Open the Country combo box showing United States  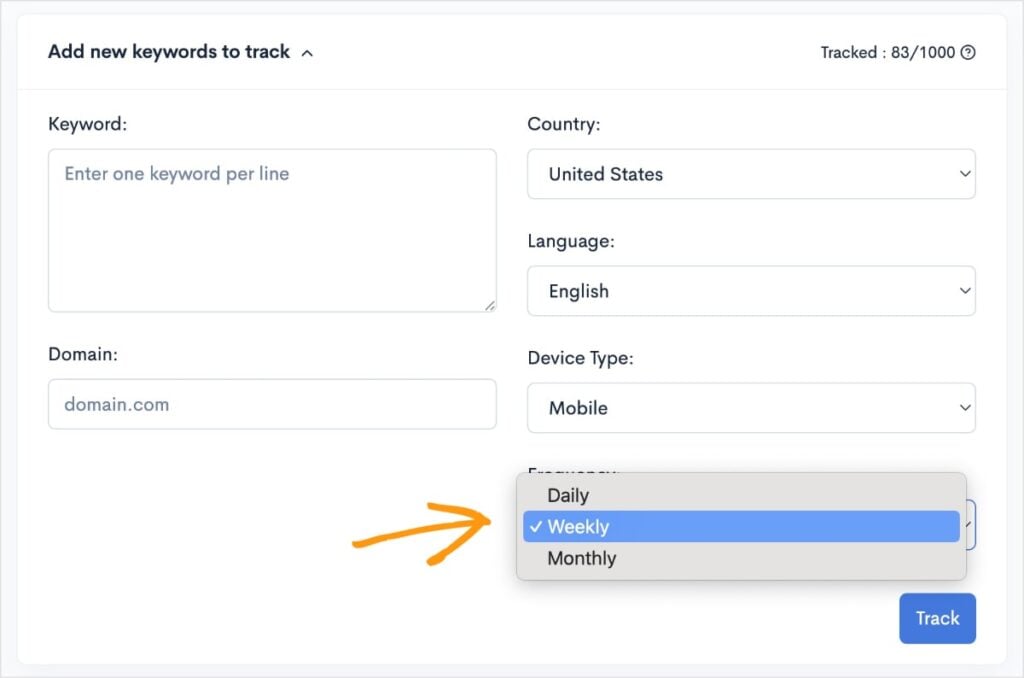(x=751, y=173)
